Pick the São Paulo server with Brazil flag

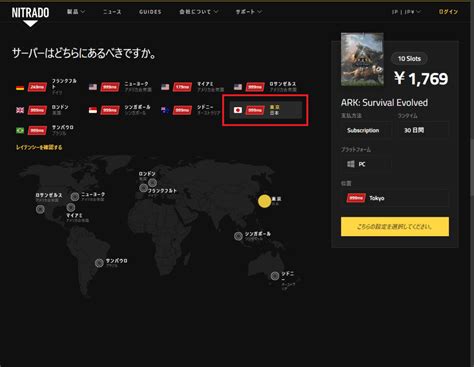tap(45, 130)
